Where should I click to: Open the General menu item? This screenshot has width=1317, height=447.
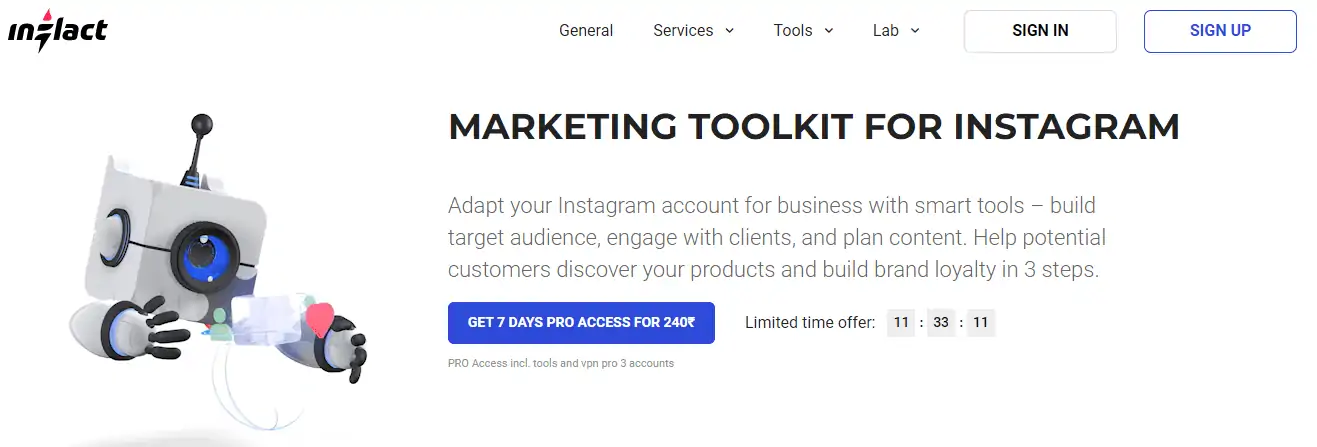tap(586, 31)
